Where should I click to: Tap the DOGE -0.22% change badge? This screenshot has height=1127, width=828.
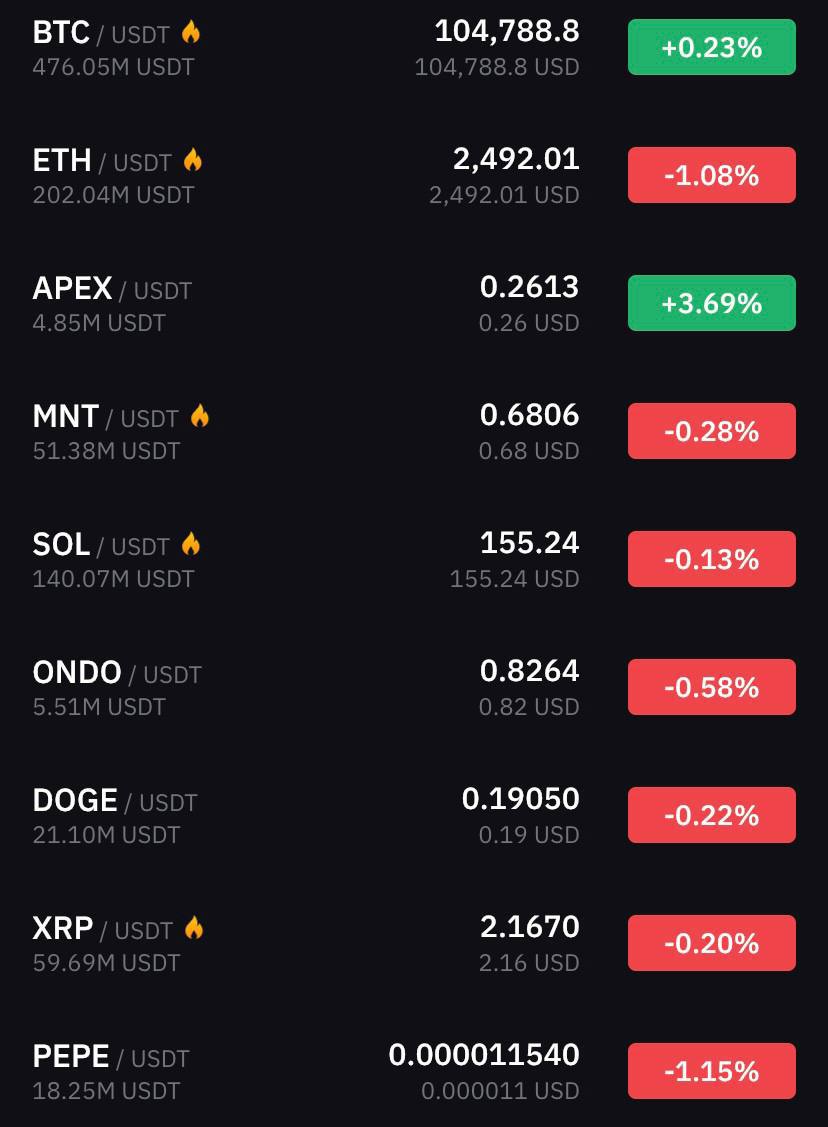click(x=711, y=815)
